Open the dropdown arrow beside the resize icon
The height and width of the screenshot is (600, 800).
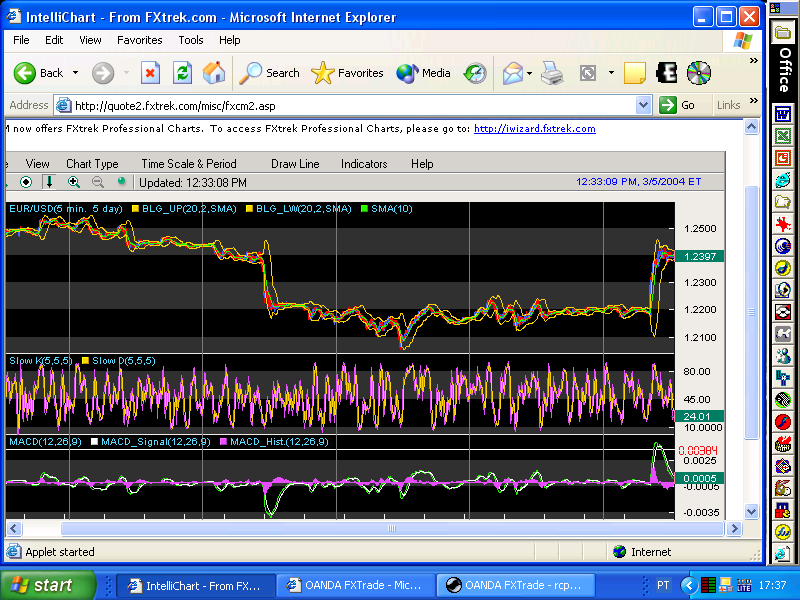click(611, 73)
